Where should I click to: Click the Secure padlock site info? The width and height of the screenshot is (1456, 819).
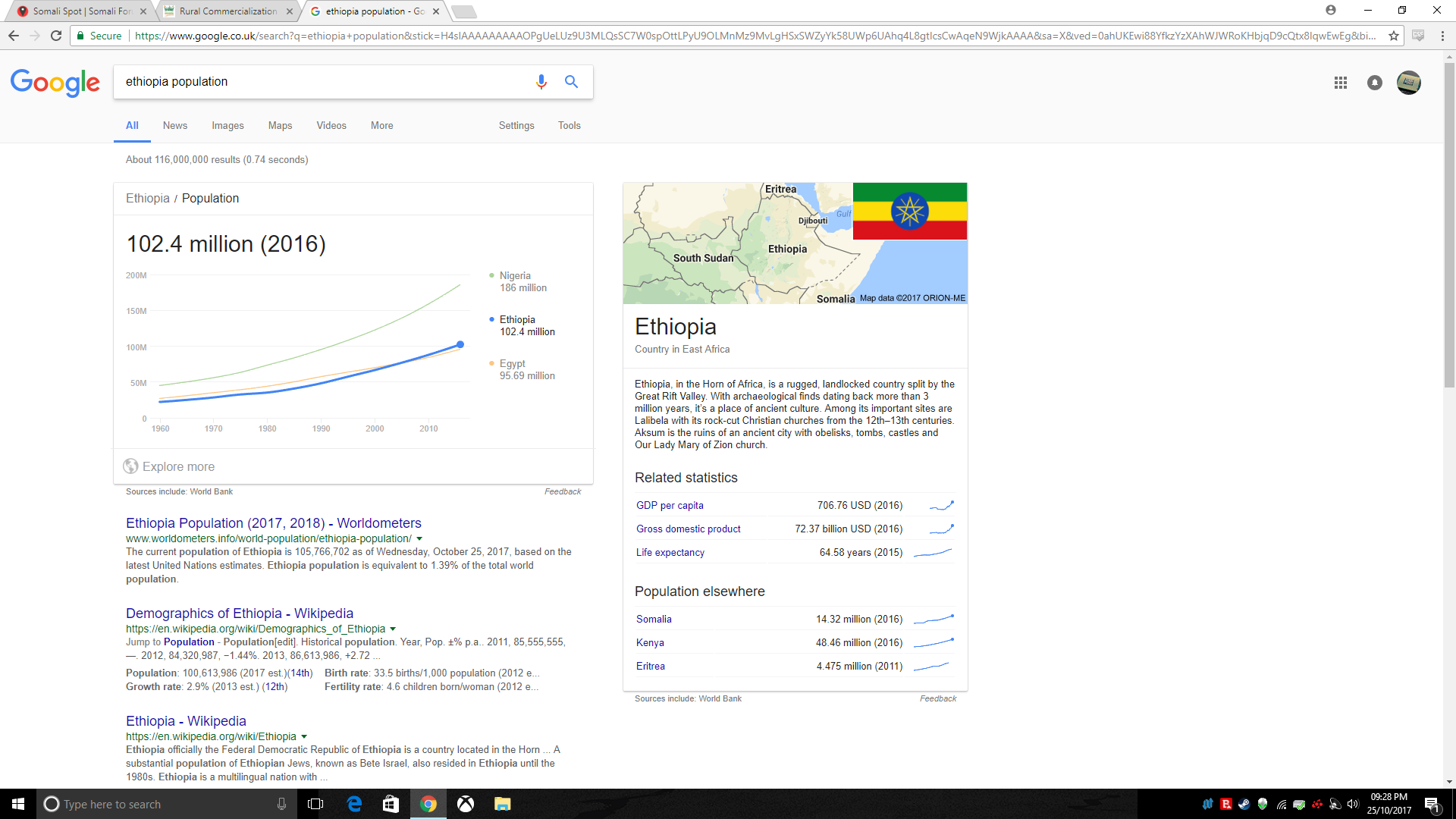pyautogui.click(x=99, y=36)
